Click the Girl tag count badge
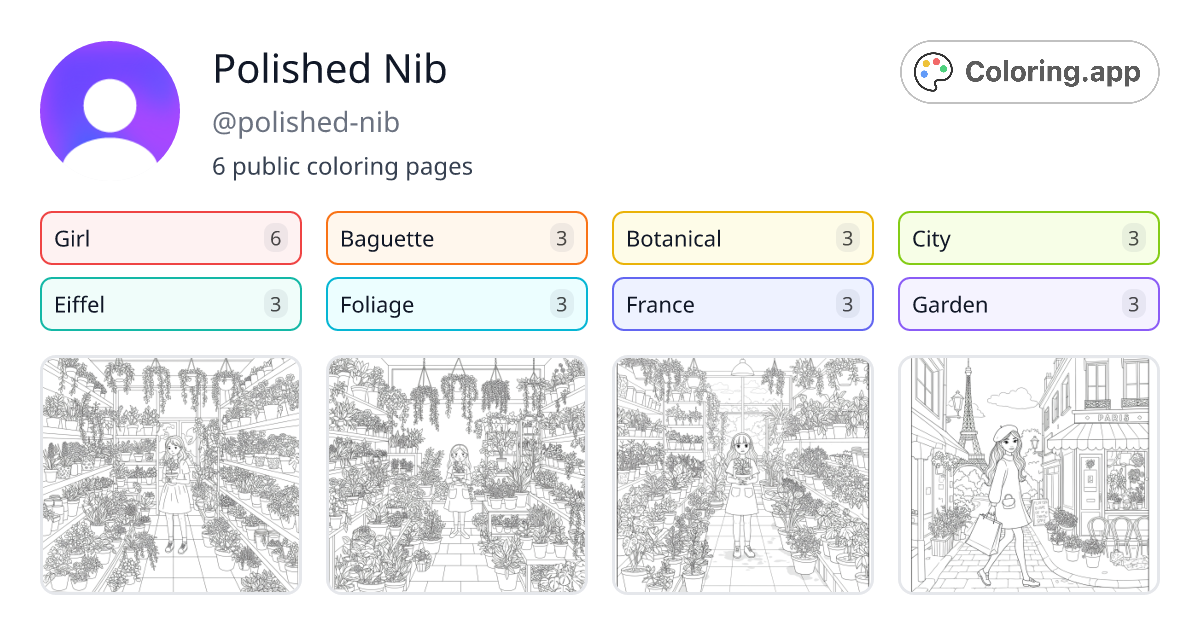 [276, 238]
